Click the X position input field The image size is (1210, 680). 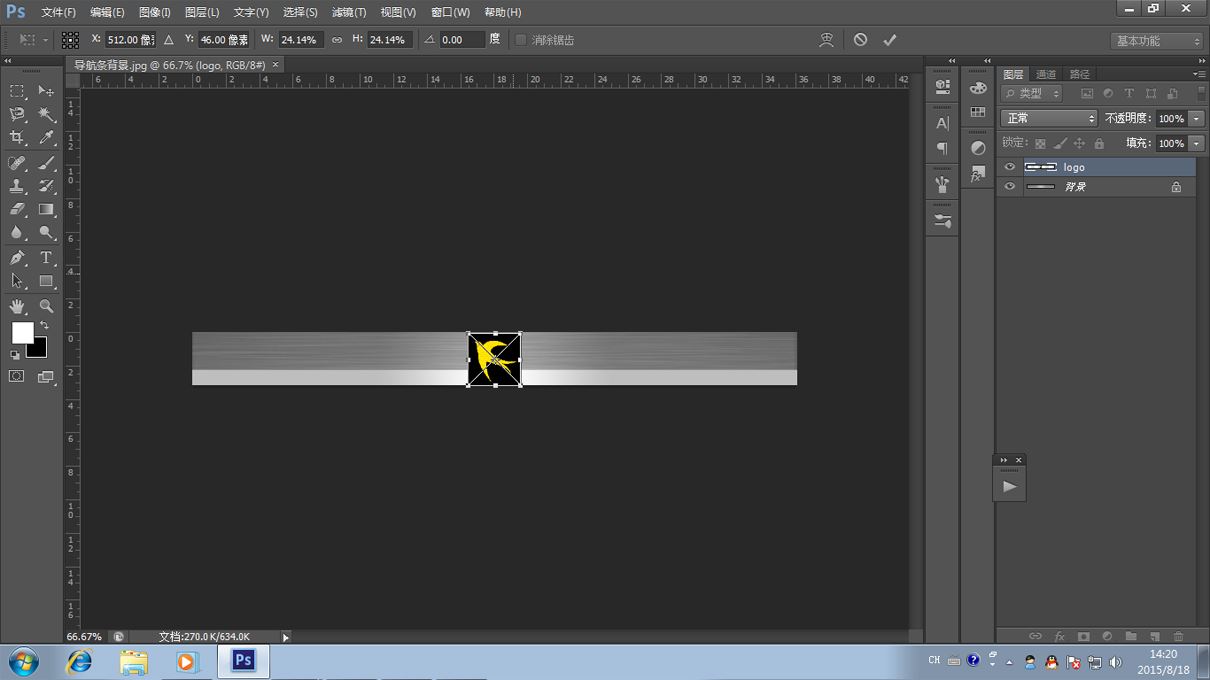[x=130, y=40]
